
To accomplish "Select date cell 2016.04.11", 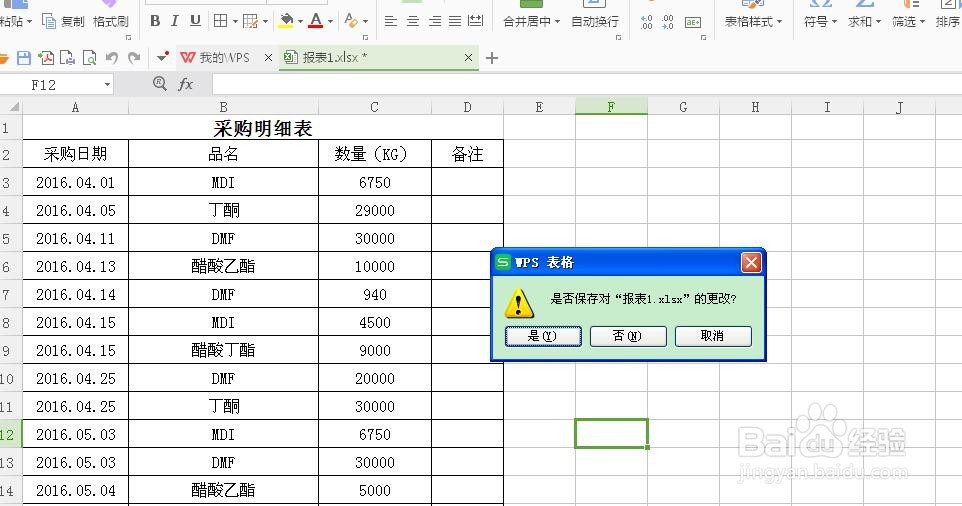I will (x=75, y=239).
